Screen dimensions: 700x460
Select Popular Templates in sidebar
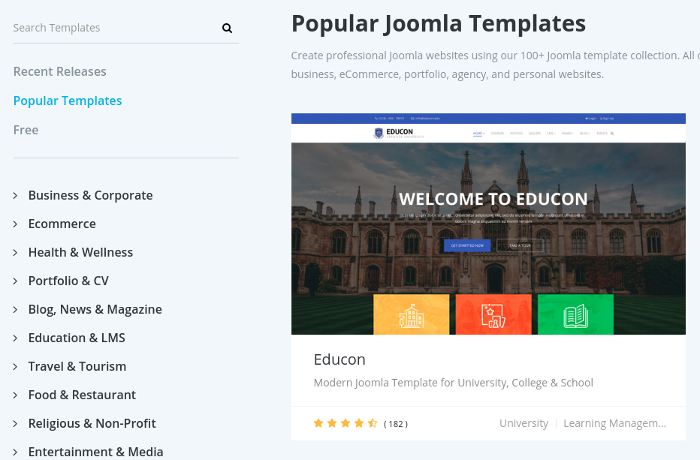[67, 101]
